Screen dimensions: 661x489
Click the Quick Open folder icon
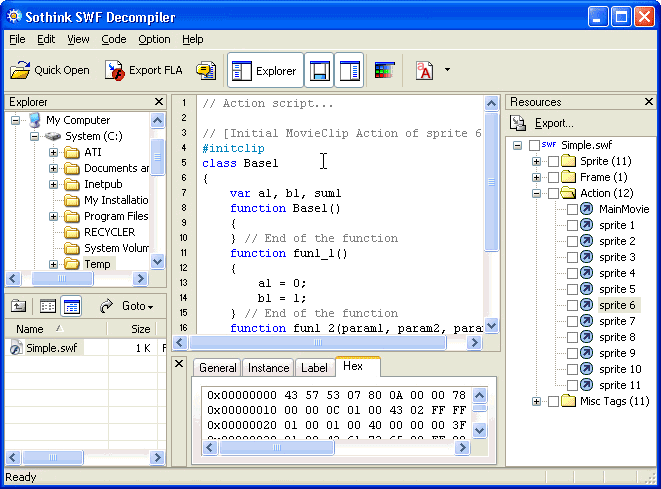click(x=20, y=70)
